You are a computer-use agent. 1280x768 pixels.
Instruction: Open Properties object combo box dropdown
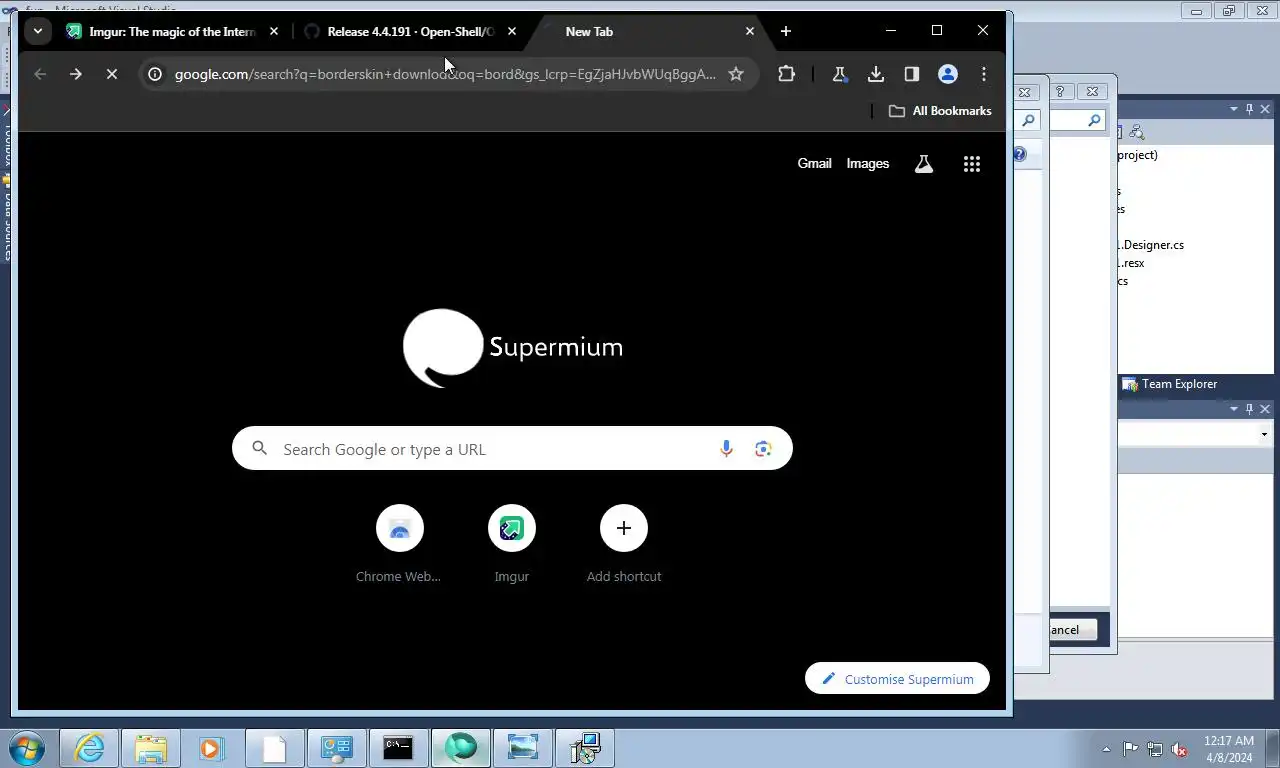1264,435
